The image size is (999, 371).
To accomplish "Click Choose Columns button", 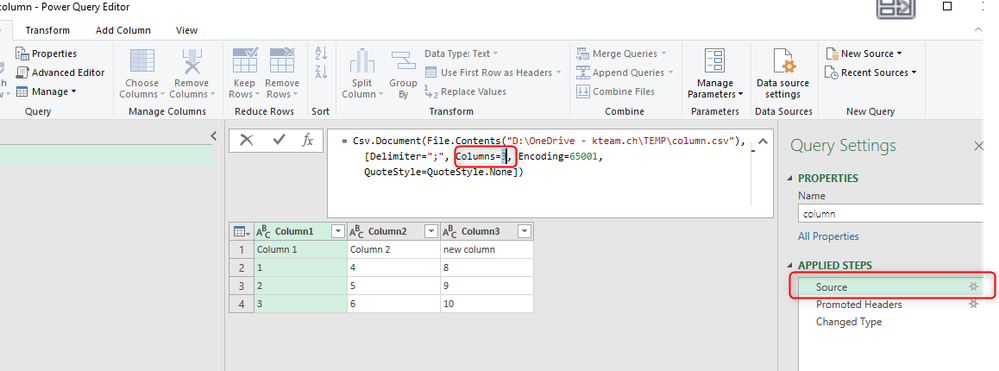I will [x=141, y=73].
